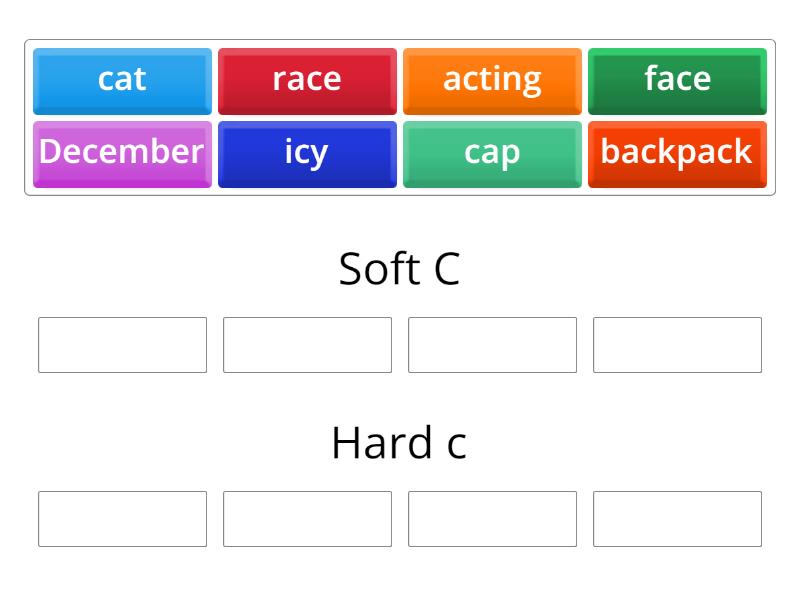Click the first empty box under Soft C

click(x=122, y=345)
